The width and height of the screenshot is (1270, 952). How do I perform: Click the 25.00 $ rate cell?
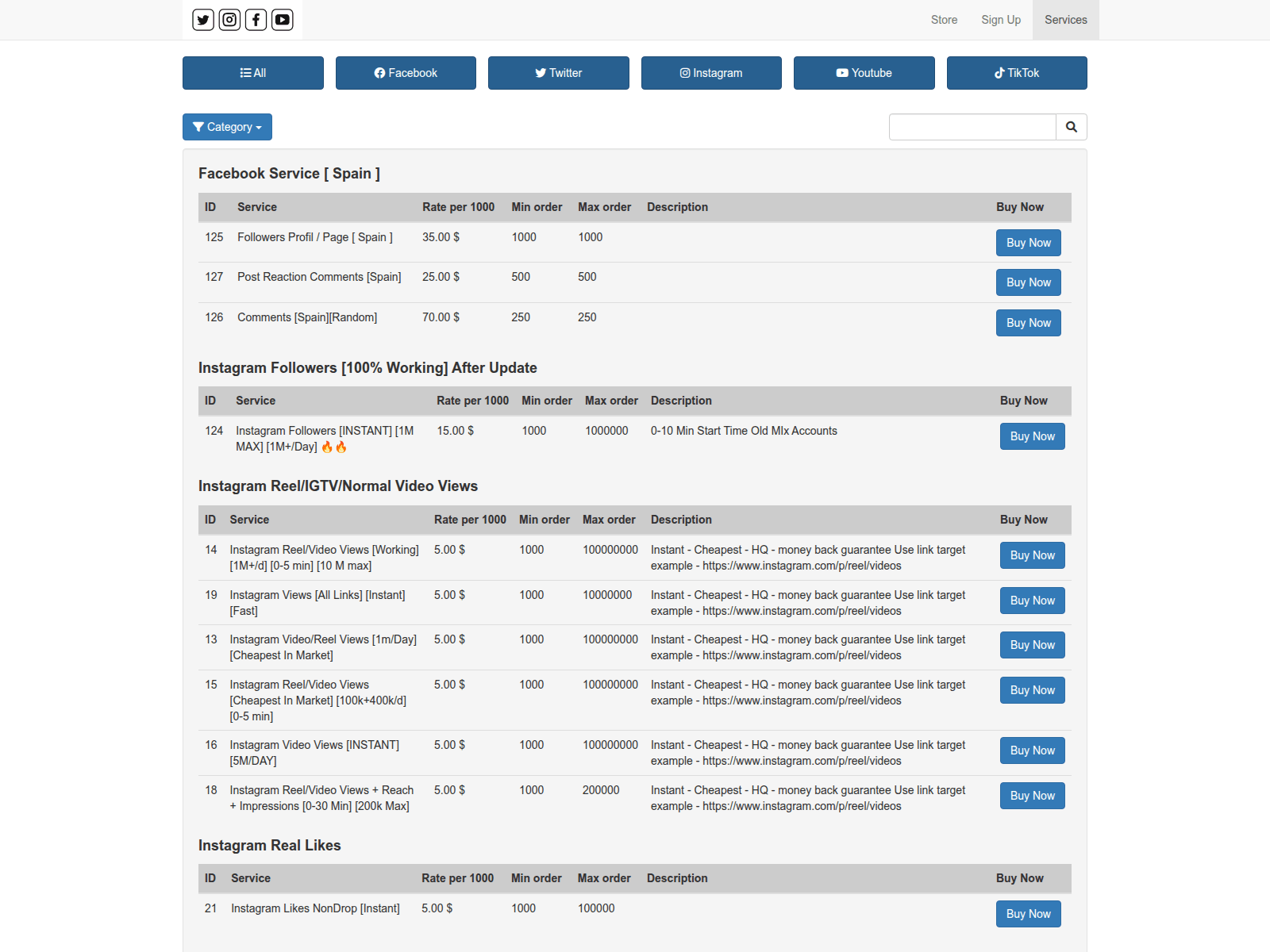tap(441, 277)
